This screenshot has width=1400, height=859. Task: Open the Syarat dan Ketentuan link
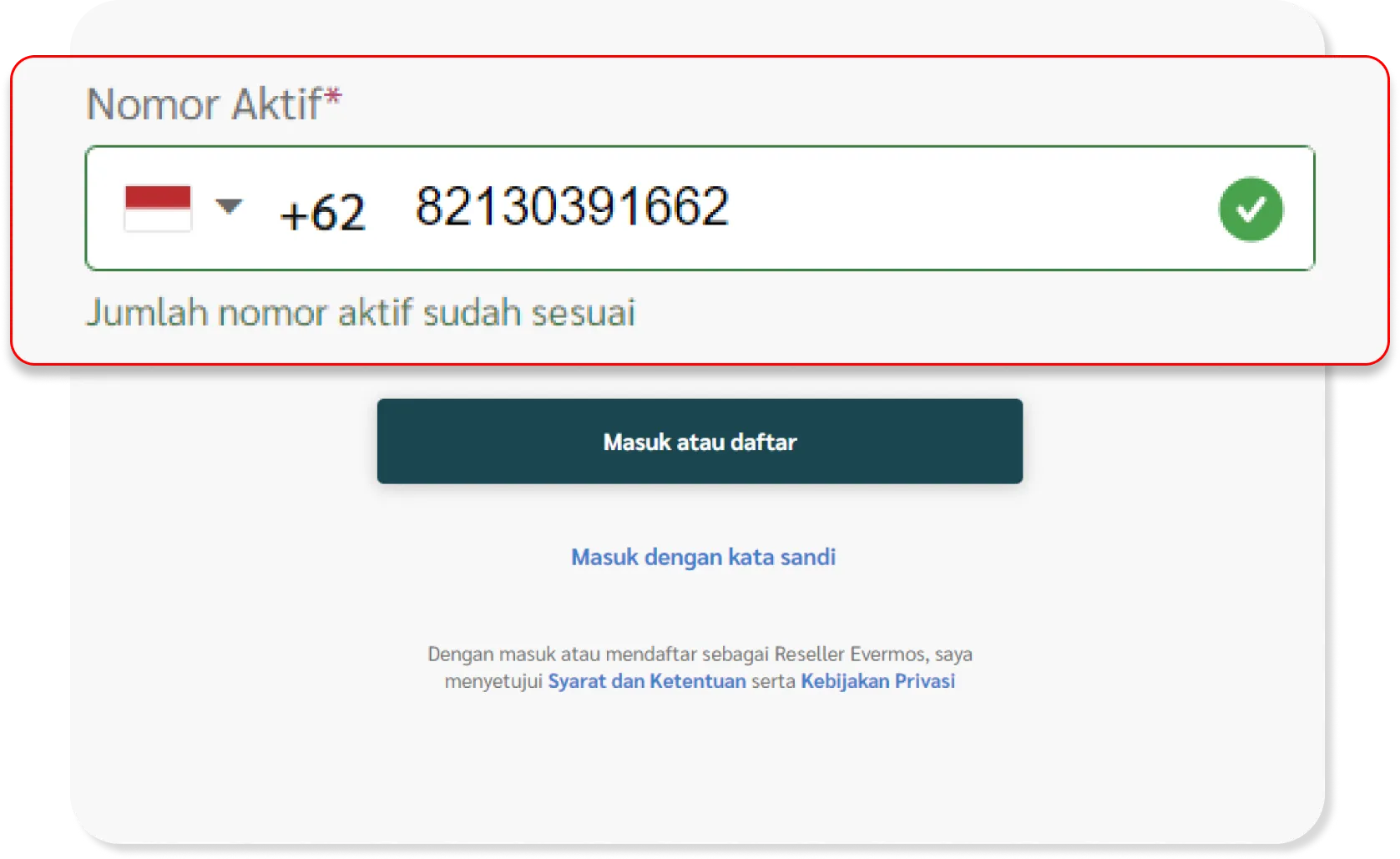(x=647, y=681)
